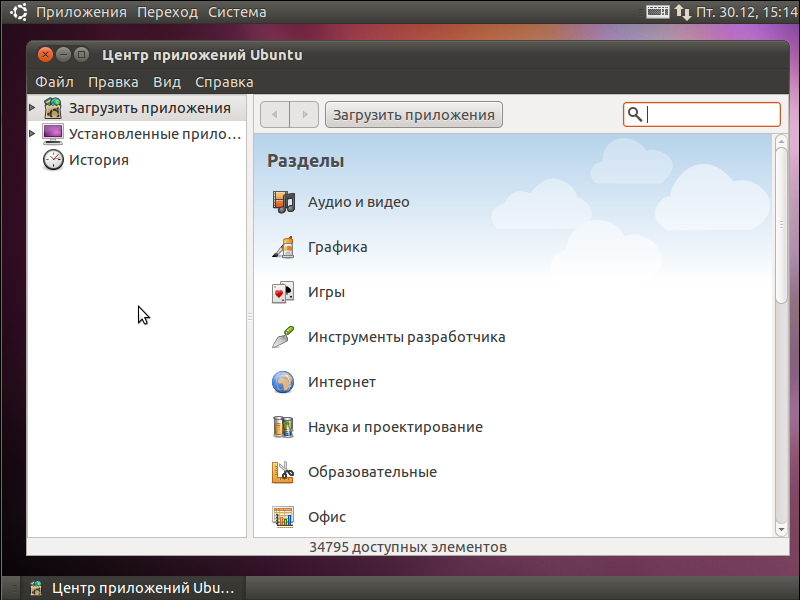Open the Файл menu
800x600 pixels.
pyautogui.click(x=54, y=82)
